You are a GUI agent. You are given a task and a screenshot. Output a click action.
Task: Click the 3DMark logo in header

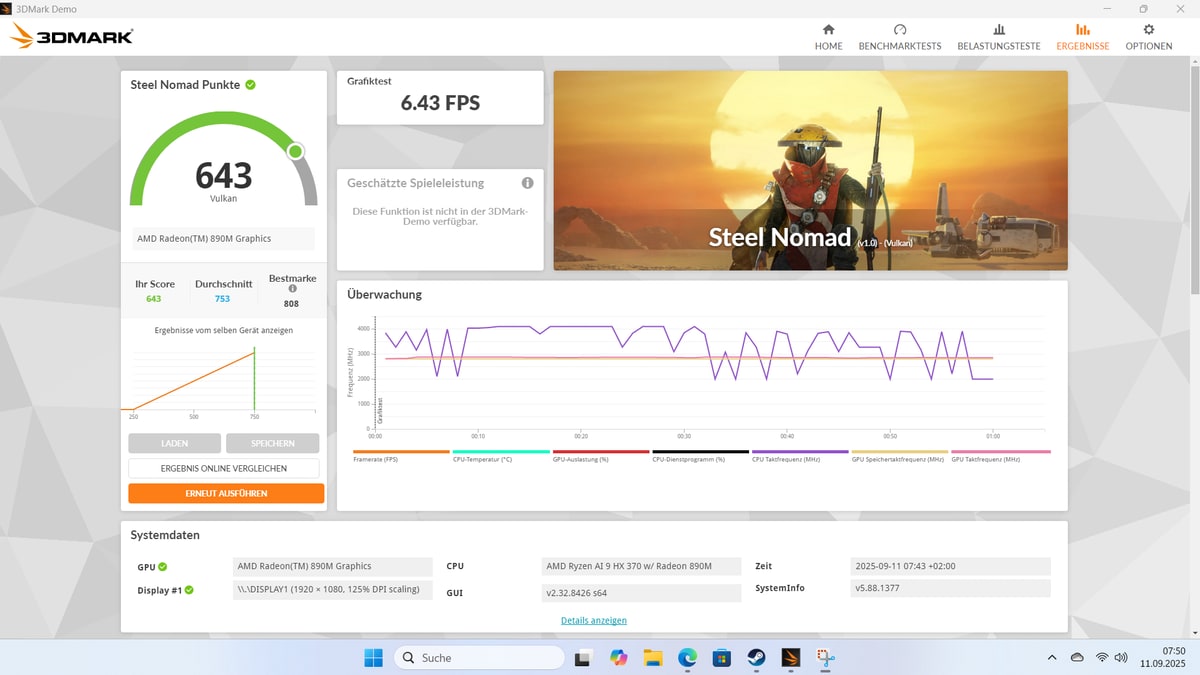(72, 37)
